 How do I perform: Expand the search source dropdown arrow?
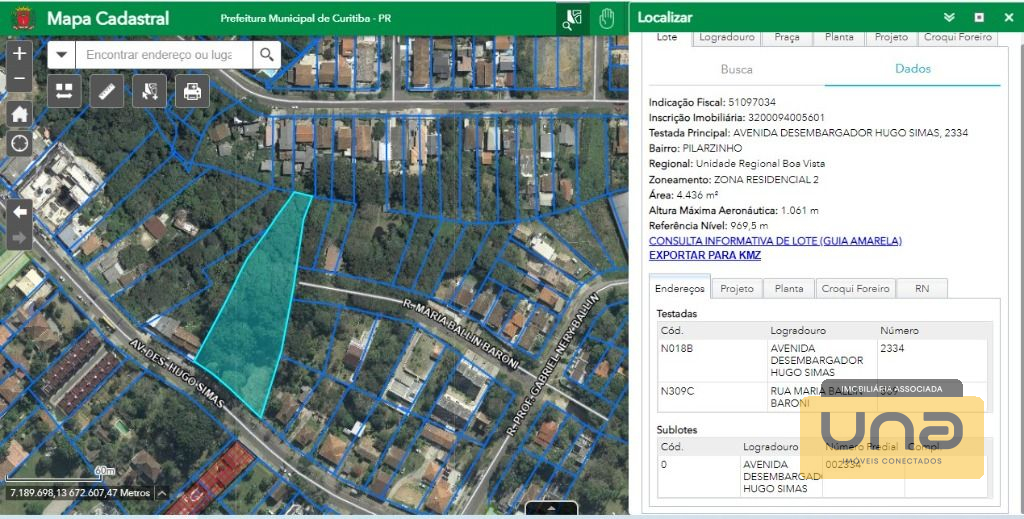click(62, 55)
